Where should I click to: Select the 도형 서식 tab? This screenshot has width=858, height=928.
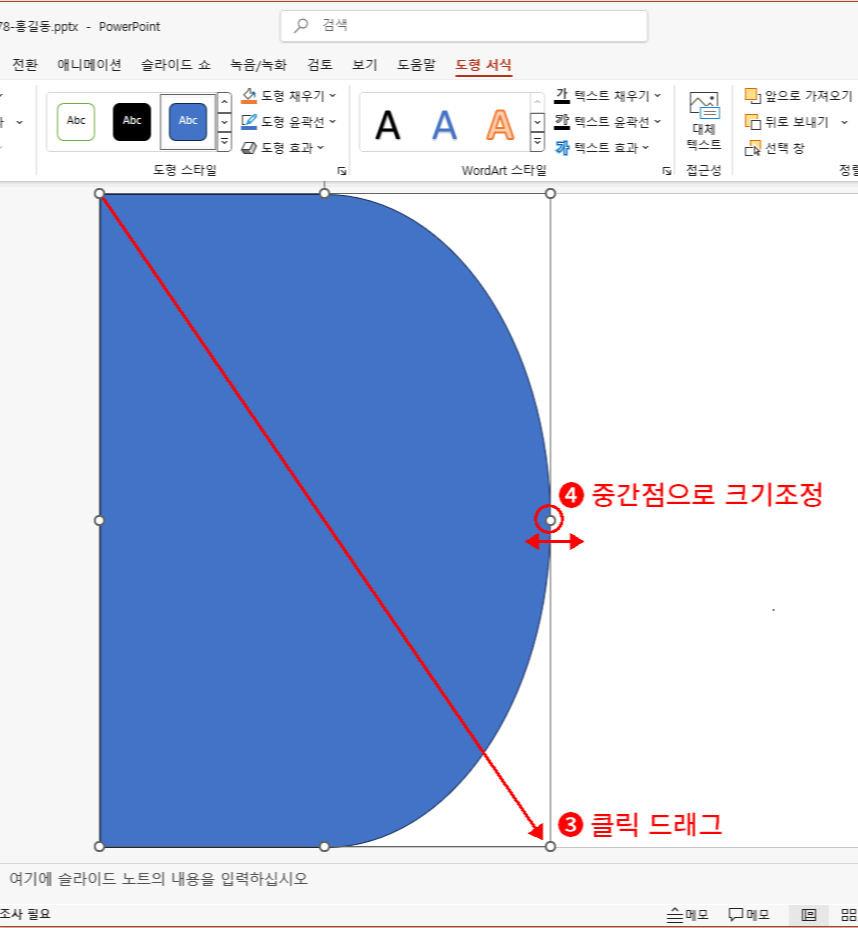[483, 65]
